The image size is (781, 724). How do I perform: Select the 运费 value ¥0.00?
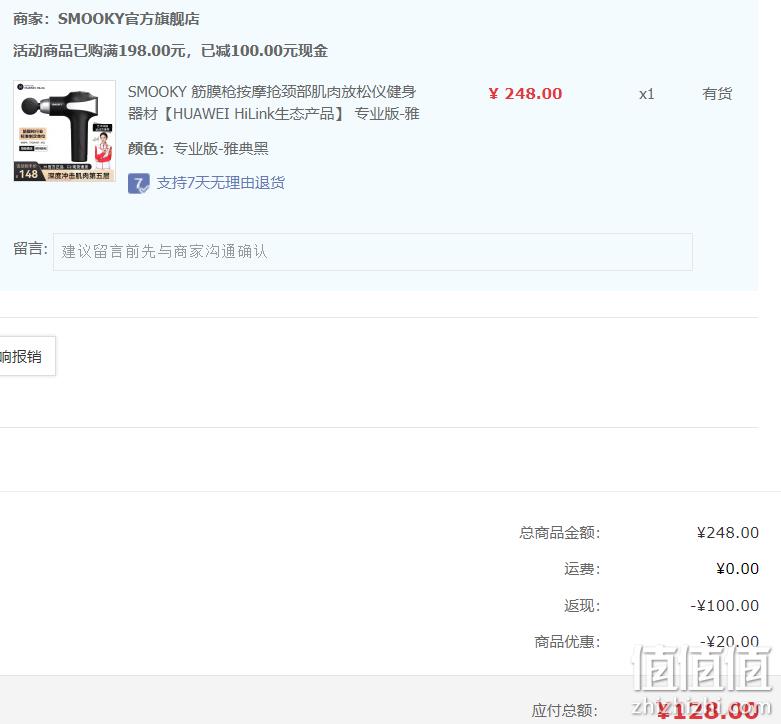pyautogui.click(x=737, y=569)
